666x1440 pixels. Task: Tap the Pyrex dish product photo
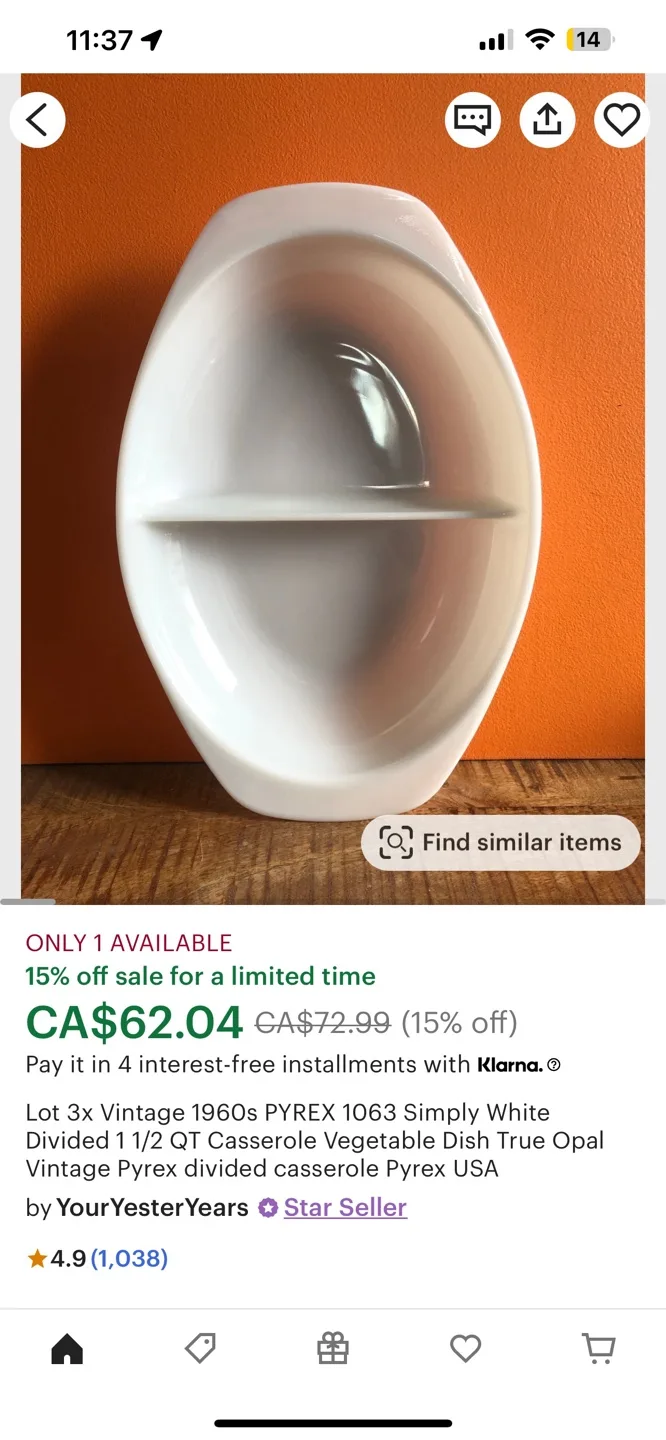coord(333,488)
